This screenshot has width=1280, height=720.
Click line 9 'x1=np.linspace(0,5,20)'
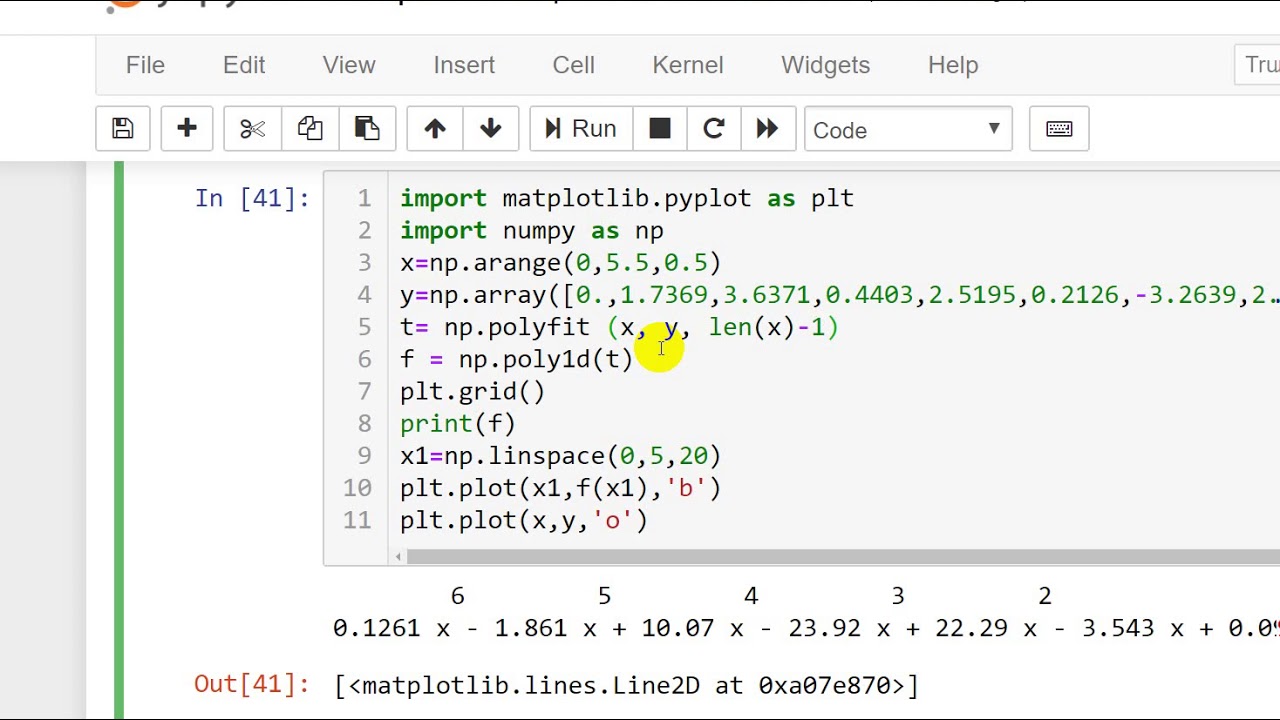pos(560,455)
